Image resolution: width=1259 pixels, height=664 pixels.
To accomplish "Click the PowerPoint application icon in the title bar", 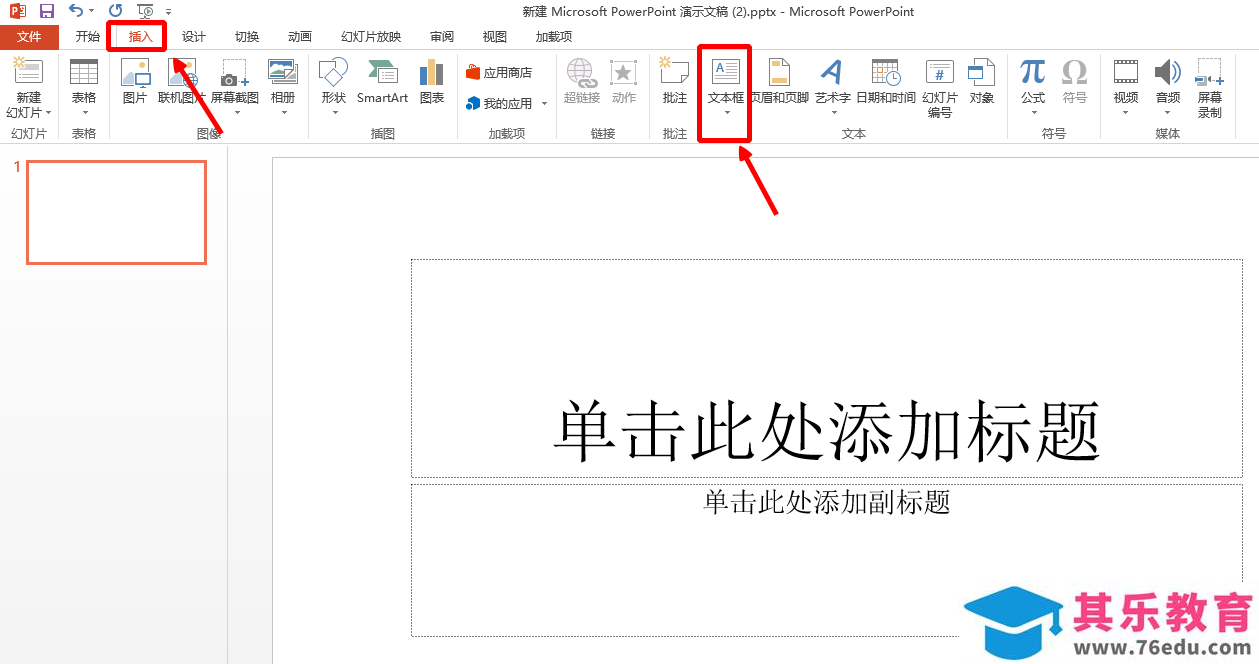I will click(x=17, y=11).
